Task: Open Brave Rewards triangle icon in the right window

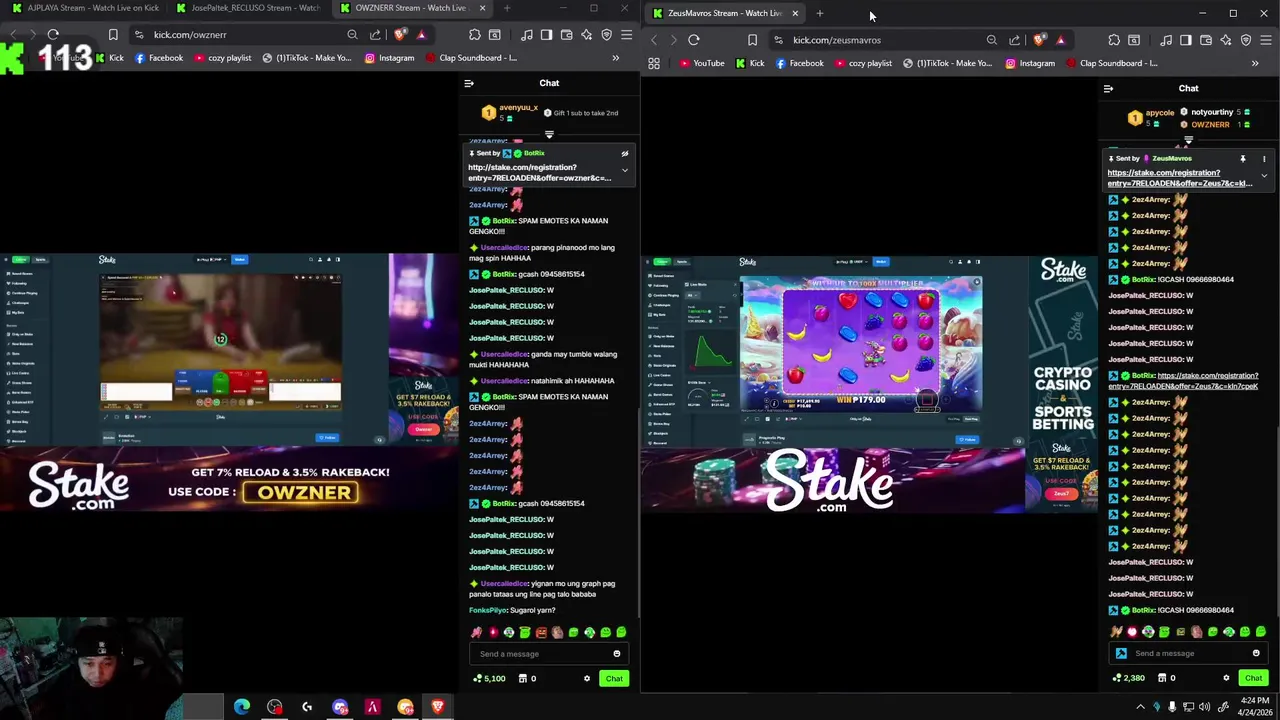Action: (x=1060, y=40)
